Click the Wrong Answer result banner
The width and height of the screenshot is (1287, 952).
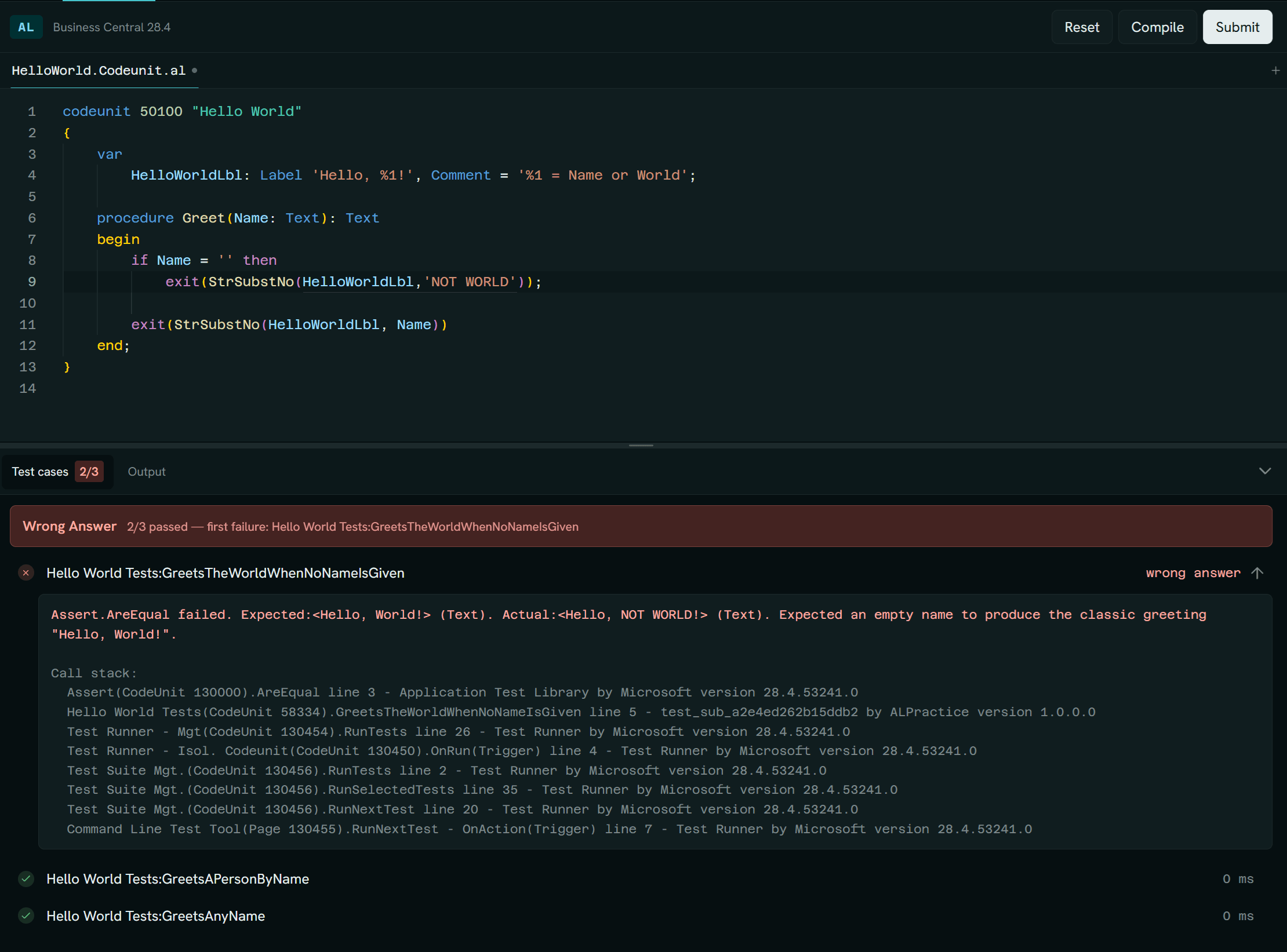click(641, 526)
